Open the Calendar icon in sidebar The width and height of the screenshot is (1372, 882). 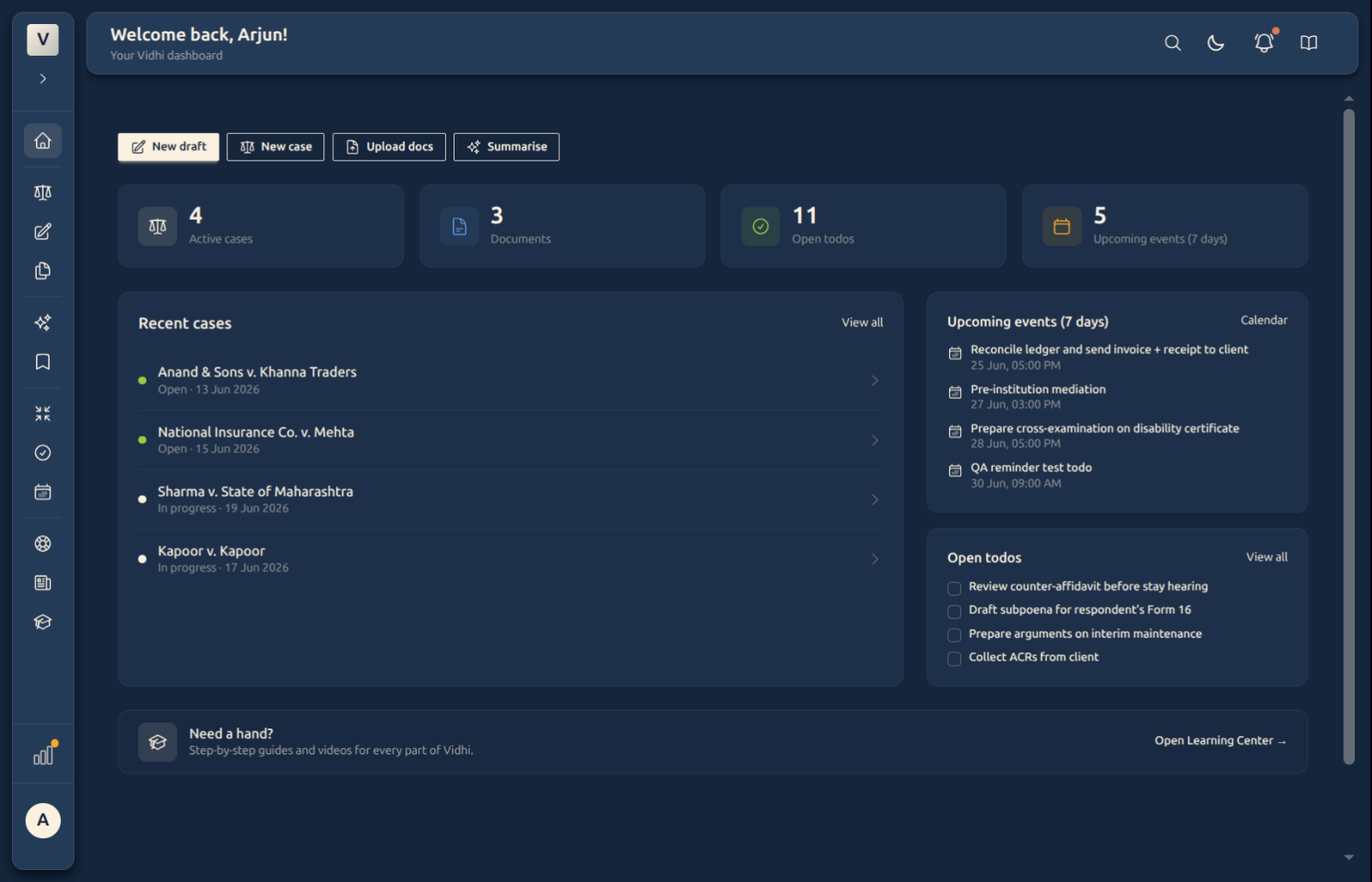[43, 492]
